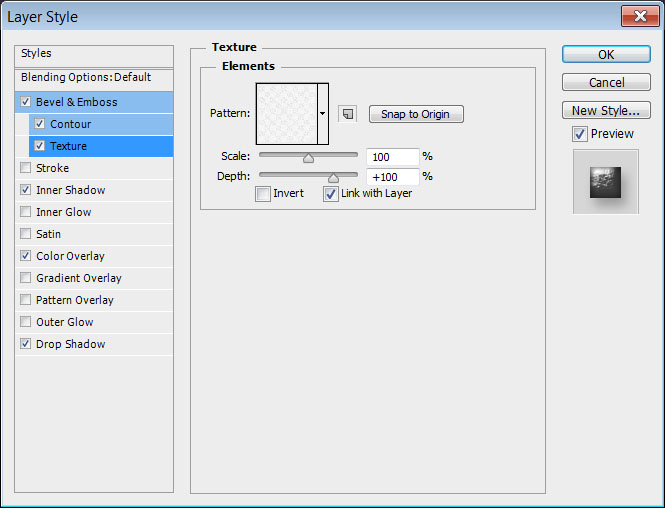Click the pattern preview swatch

(286, 114)
